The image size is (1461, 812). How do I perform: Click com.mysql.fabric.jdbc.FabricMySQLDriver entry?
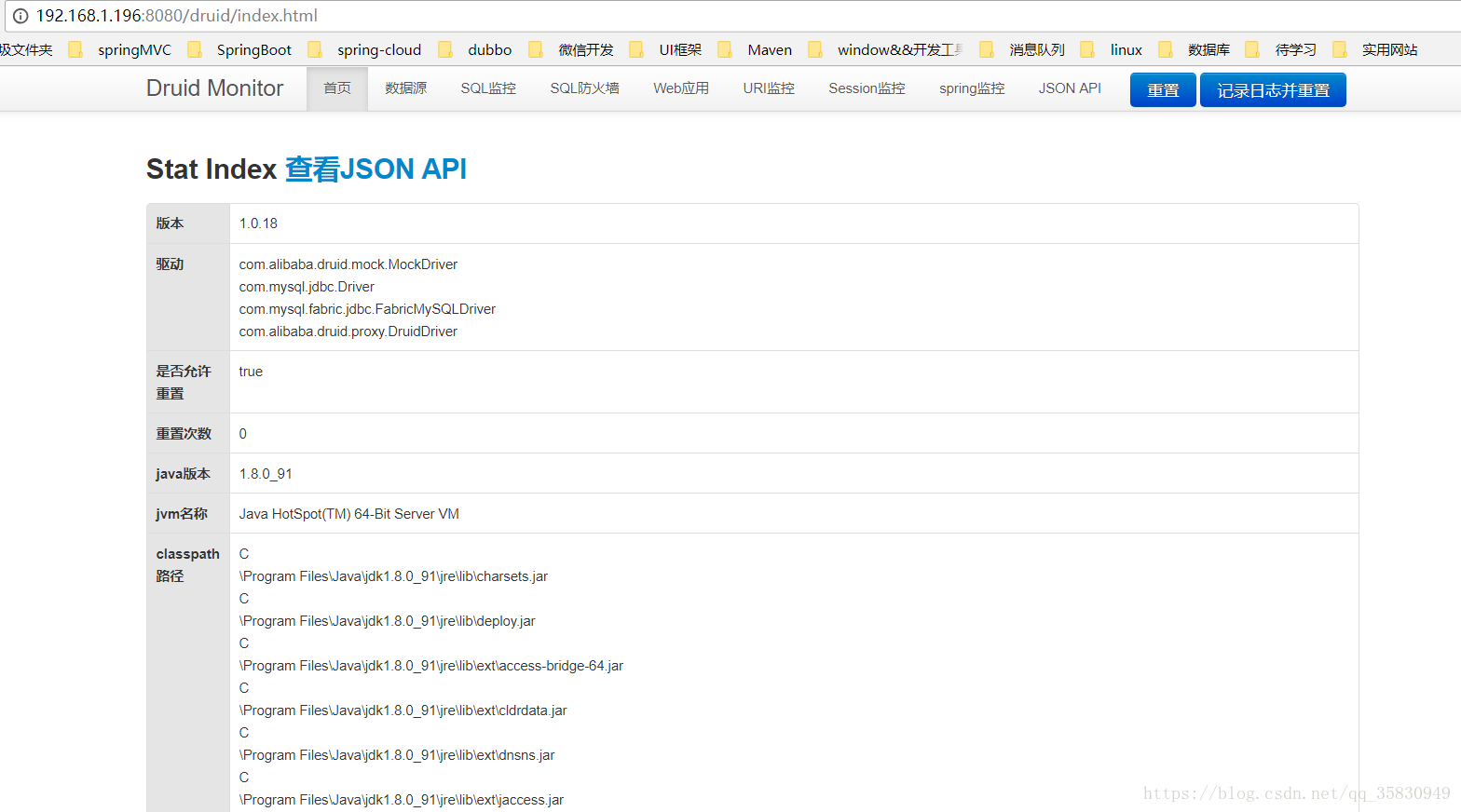coord(367,309)
